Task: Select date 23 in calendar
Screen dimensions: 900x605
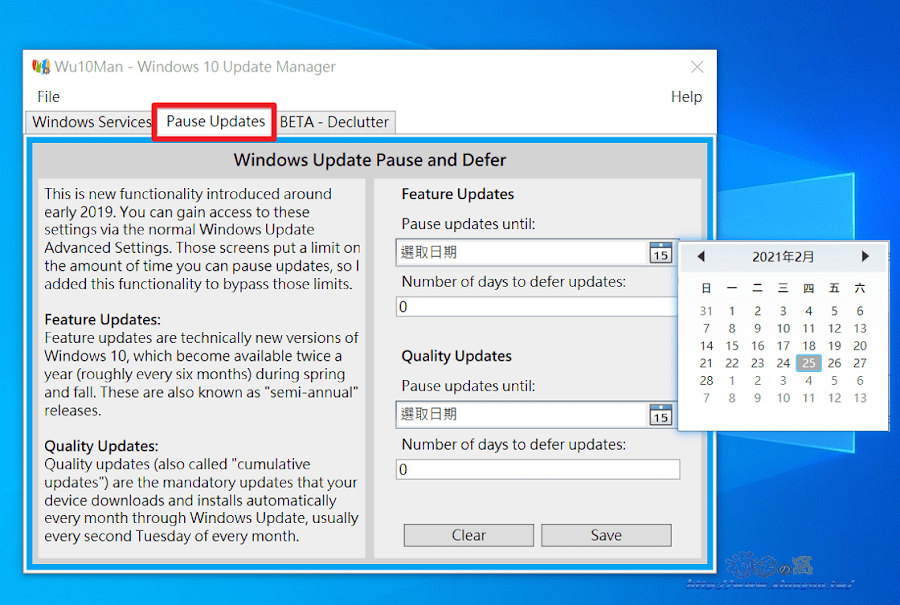Action: [x=757, y=363]
